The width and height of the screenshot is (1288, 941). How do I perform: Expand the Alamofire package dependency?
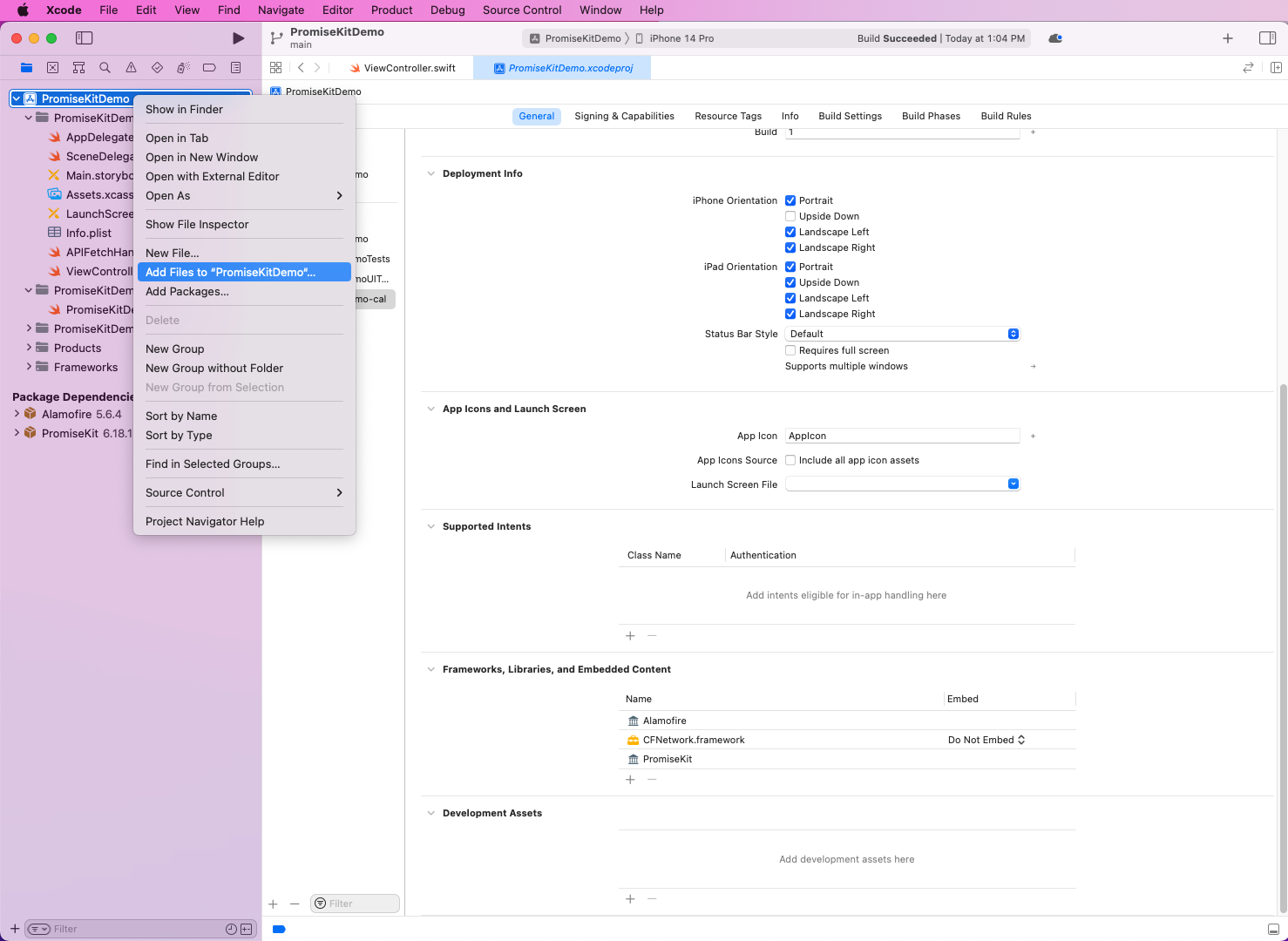17,414
